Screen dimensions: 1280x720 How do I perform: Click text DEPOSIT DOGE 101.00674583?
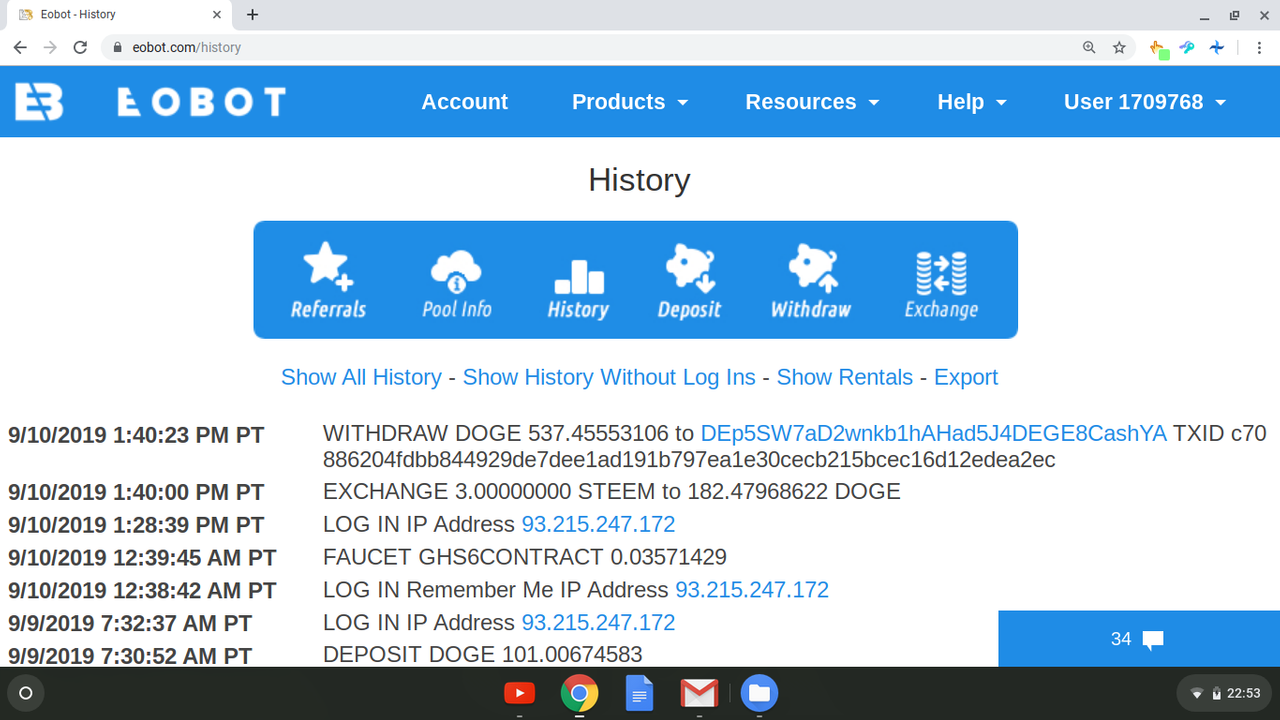click(482, 655)
